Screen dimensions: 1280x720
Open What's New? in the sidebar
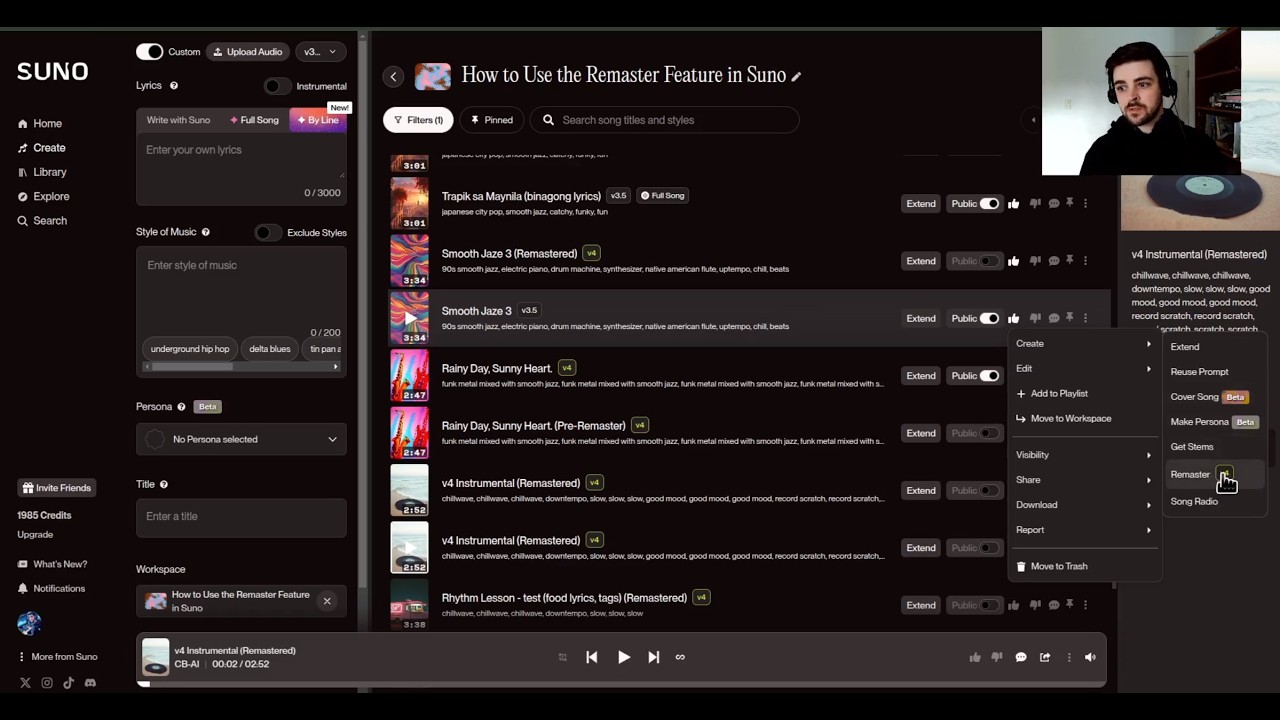52,564
